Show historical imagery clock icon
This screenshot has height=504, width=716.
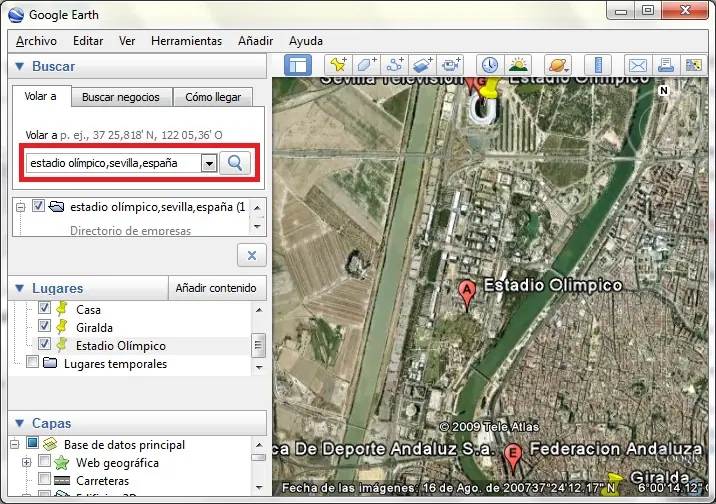(x=490, y=65)
